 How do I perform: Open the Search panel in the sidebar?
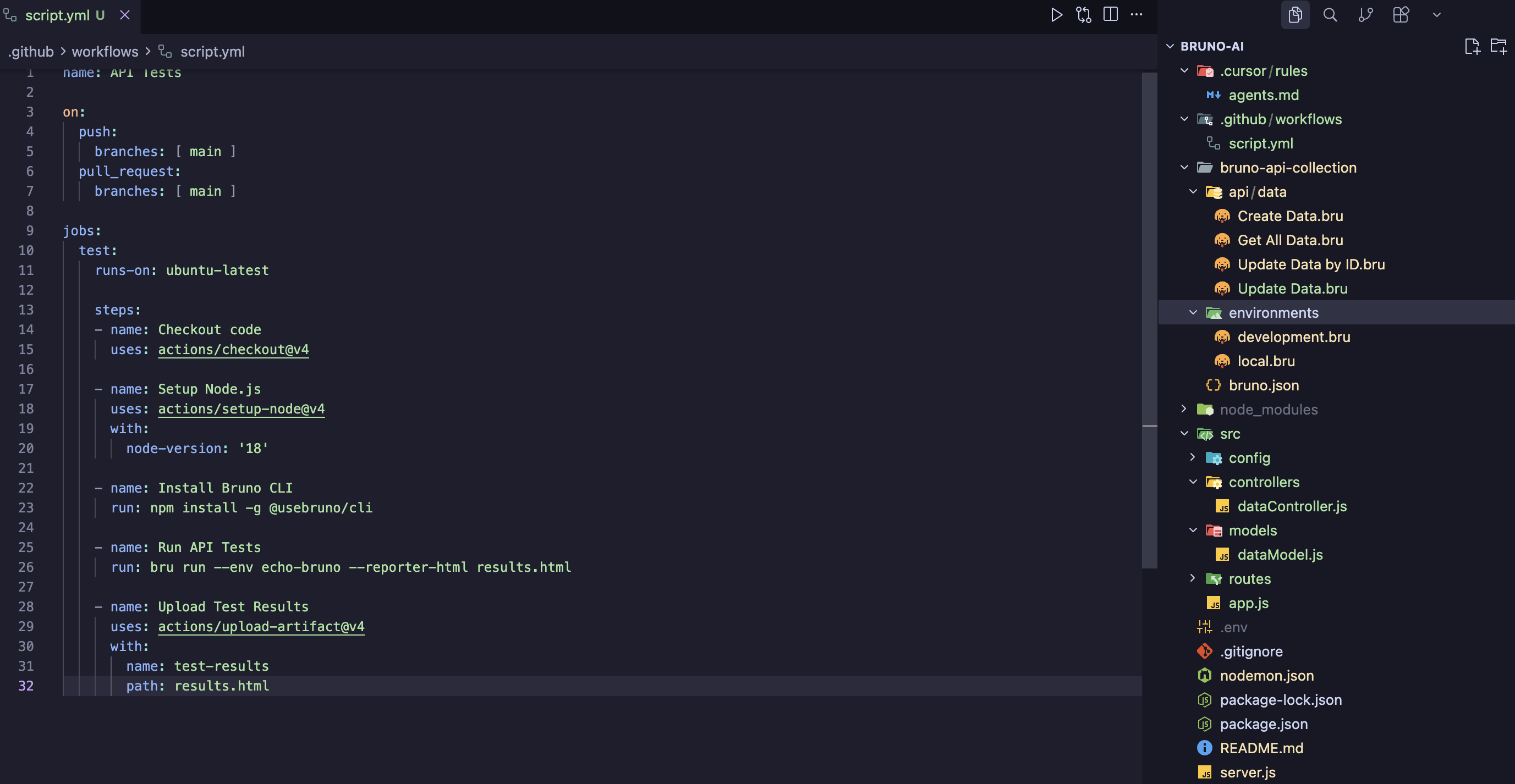[x=1330, y=15]
